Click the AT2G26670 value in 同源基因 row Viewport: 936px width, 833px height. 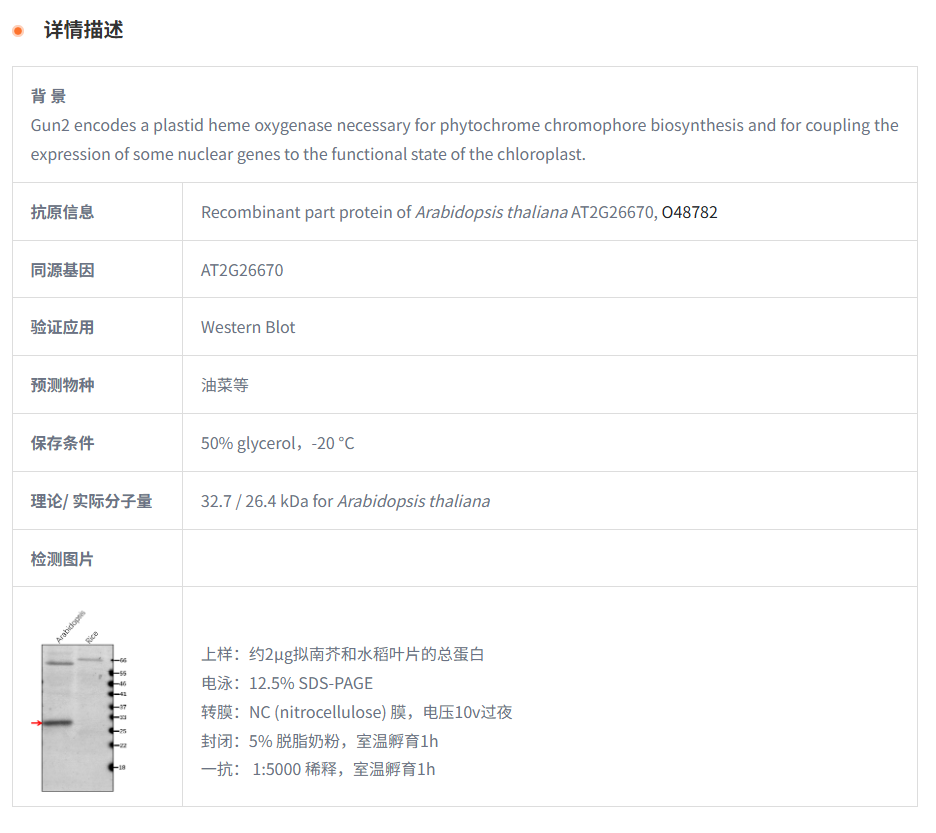(242, 270)
